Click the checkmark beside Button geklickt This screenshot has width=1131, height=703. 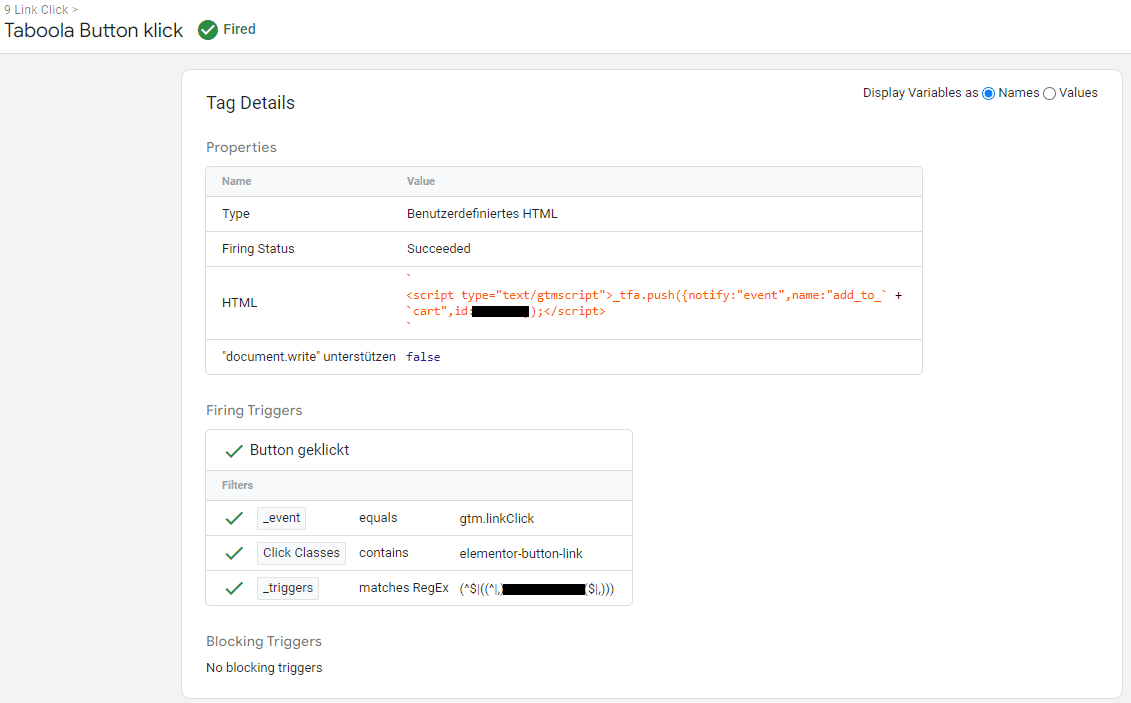coord(234,451)
